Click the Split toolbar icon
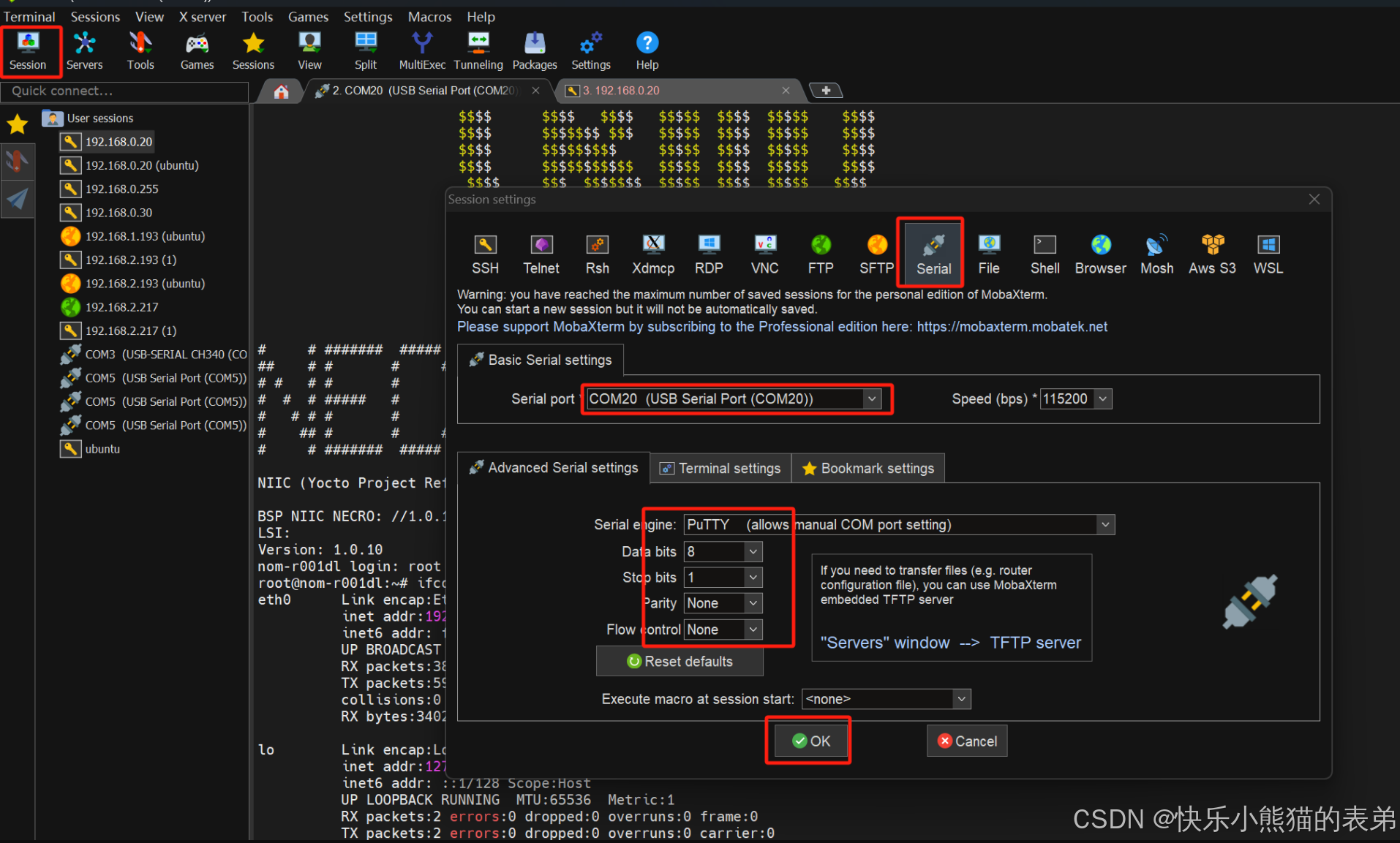1400x843 pixels. [x=366, y=51]
